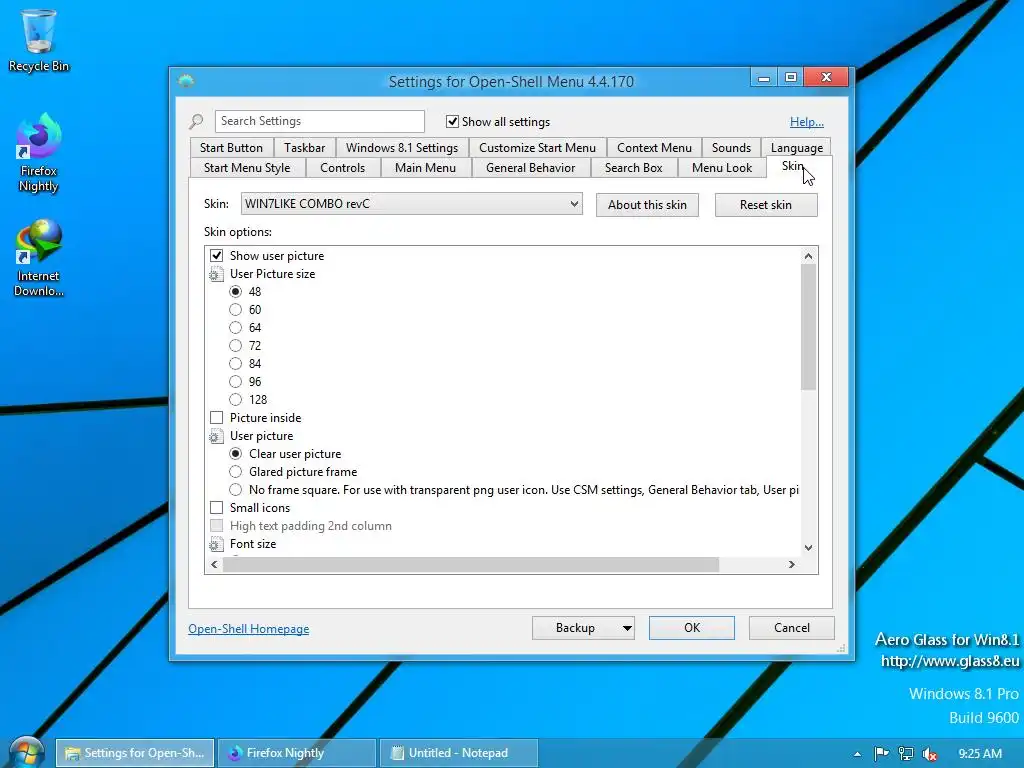Screen dimensions: 1024x768
Task: Show hidden tray icons arrow
Action: point(857,754)
